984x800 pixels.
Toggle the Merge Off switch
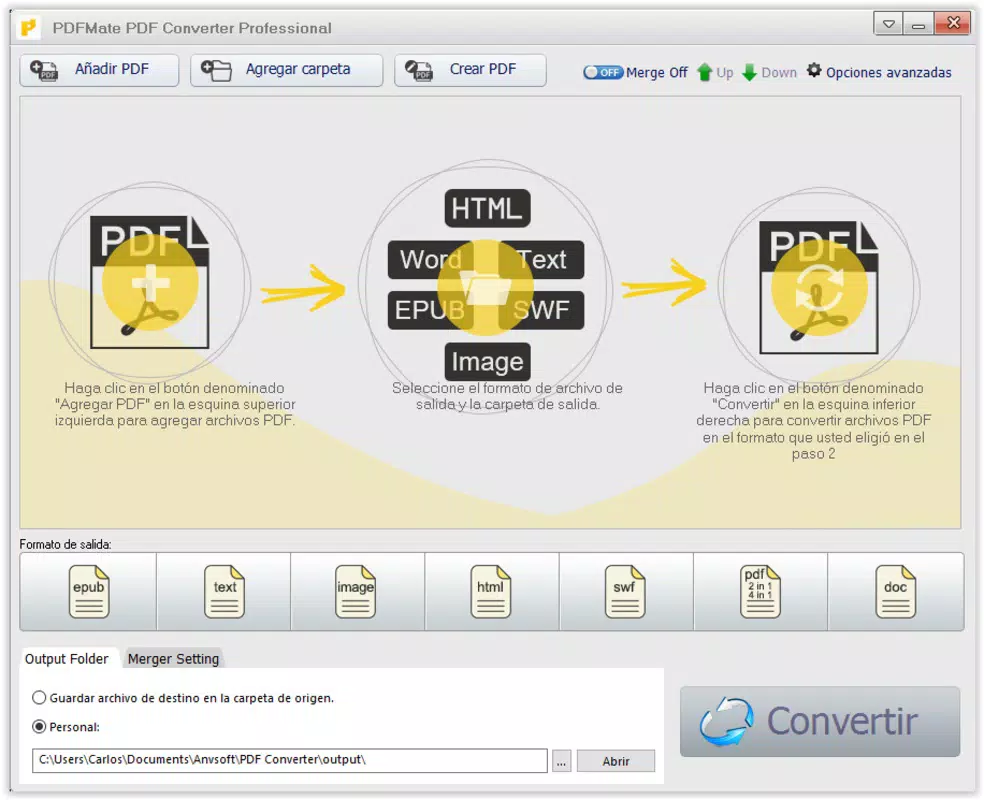pos(602,72)
